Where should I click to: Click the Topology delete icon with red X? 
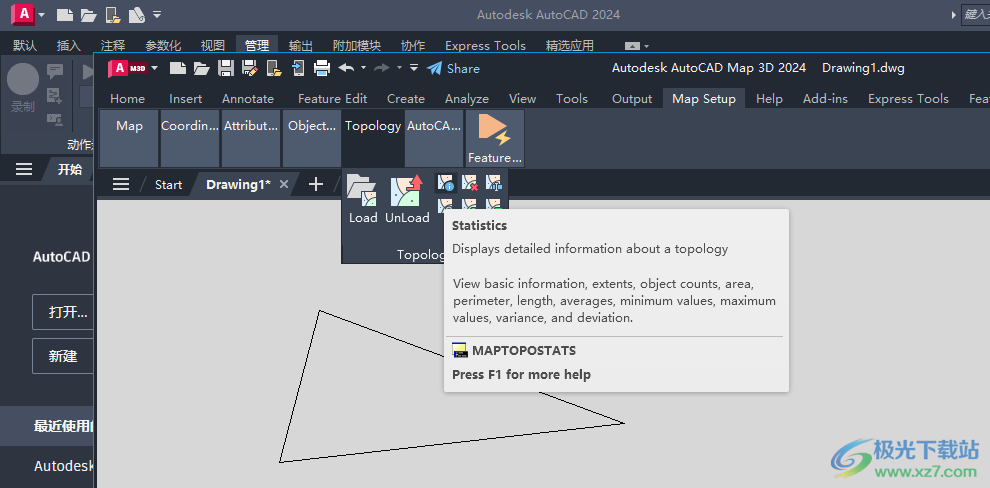[469, 183]
